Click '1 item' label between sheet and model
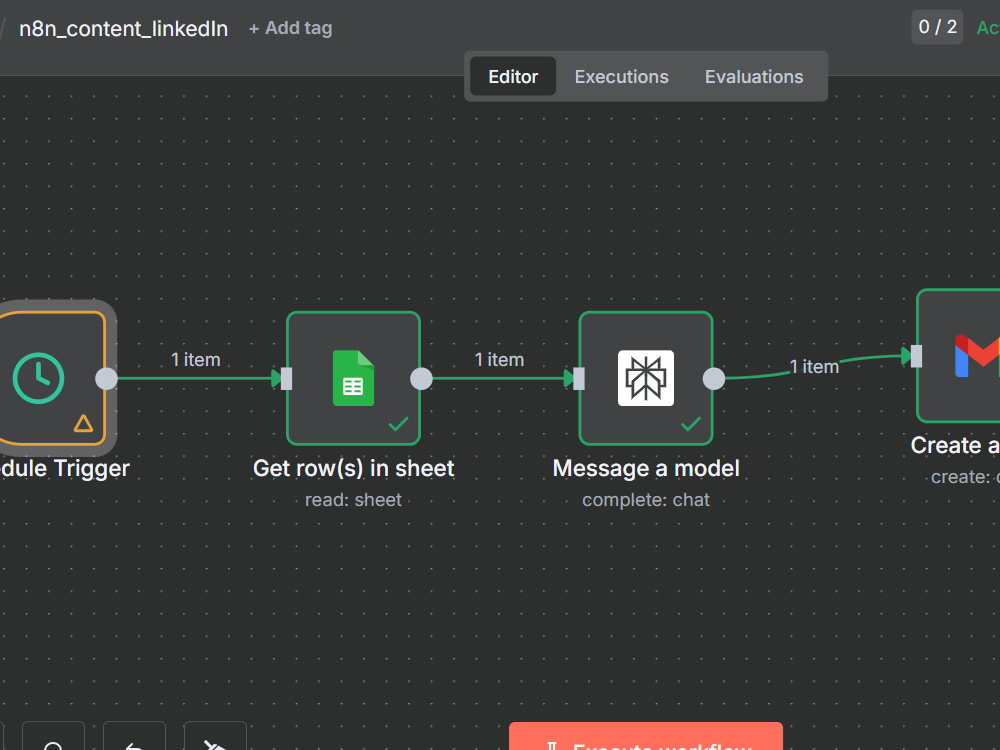Image resolution: width=1000 pixels, height=750 pixels. click(x=499, y=360)
